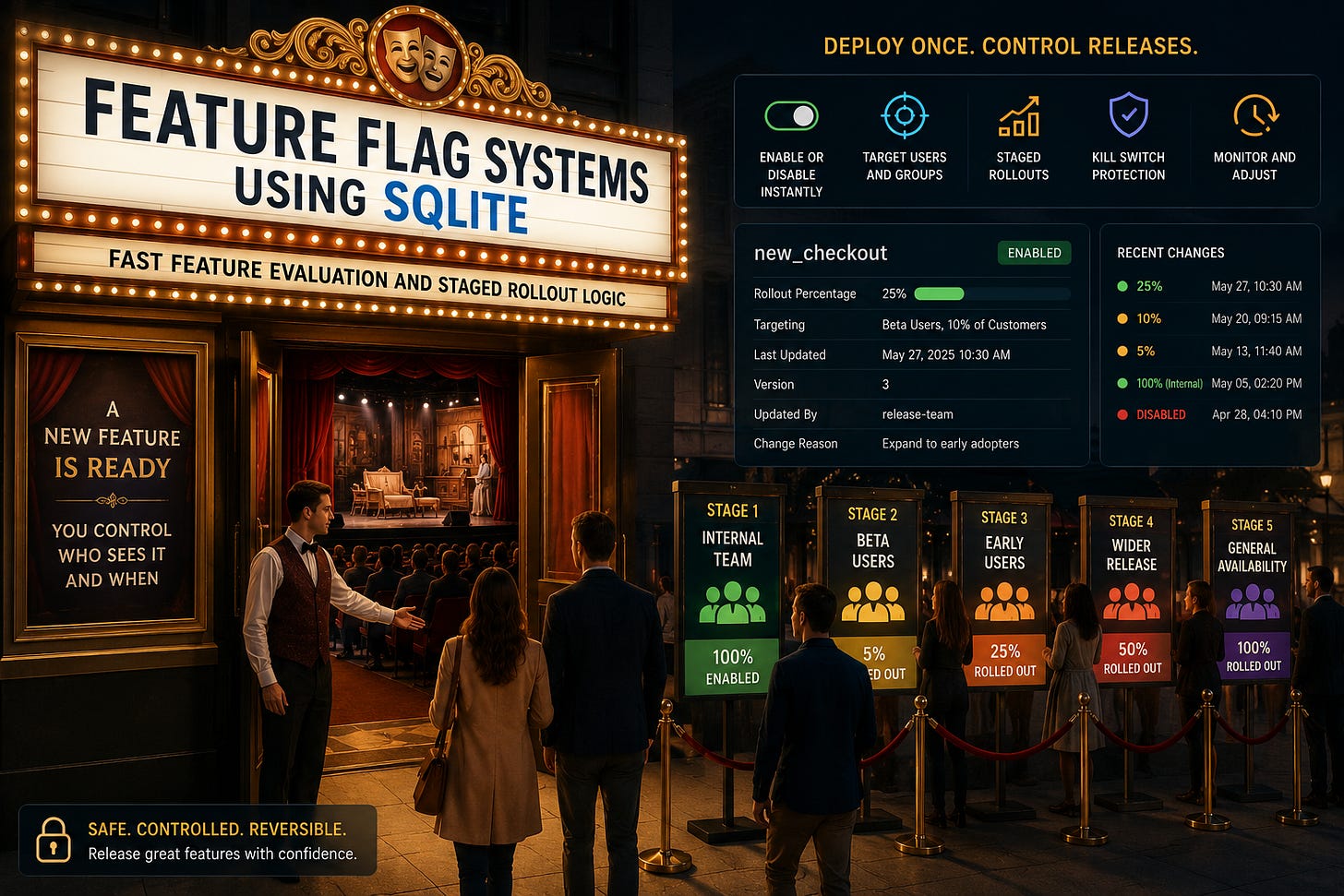The height and width of the screenshot is (896, 1344).
Task: Click the Staged Rollouts bar chart icon
Action: click(x=1019, y=116)
